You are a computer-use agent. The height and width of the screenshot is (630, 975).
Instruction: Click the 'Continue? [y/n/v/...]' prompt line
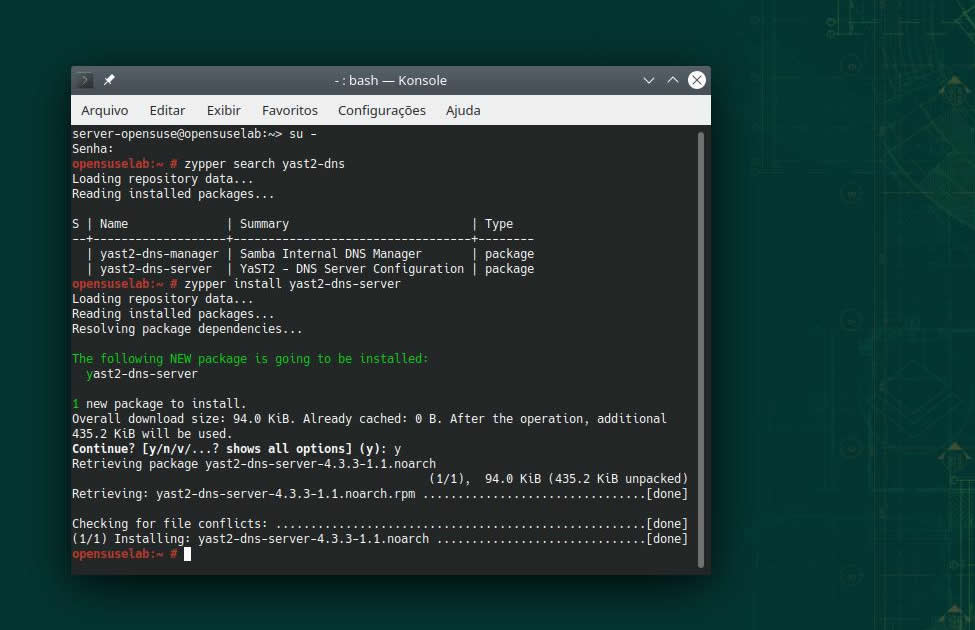pos(236,449)
